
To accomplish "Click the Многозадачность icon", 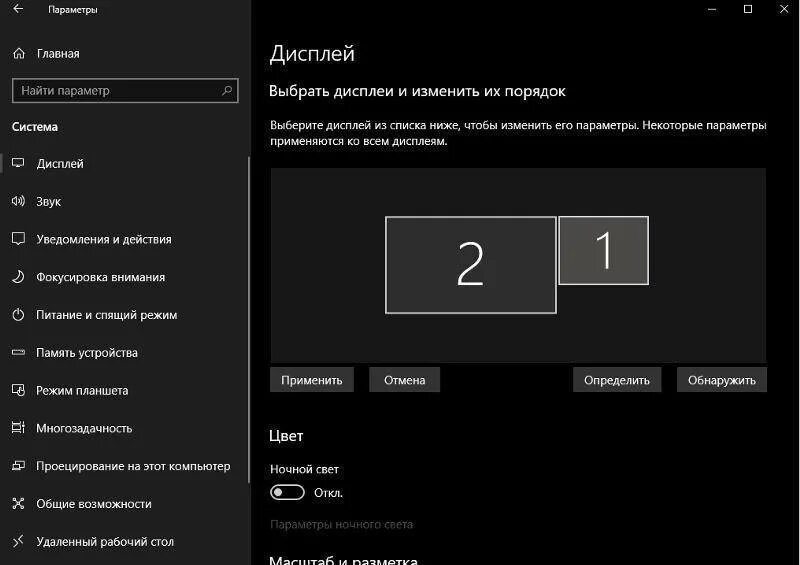I will 18,428.
